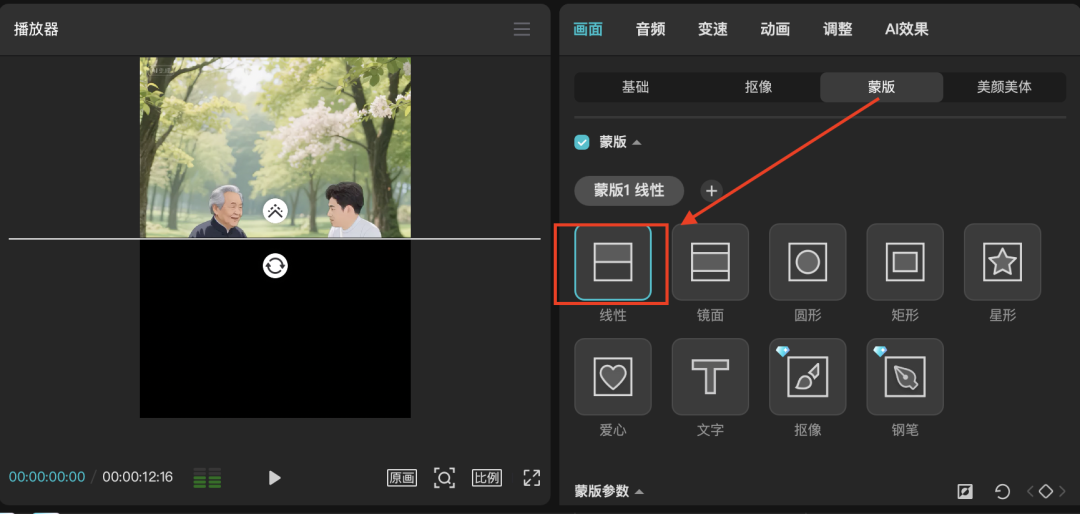The width and height of the screenshot is (1080, 514).
Task: Click the 比例 aspect ratio button
Action: [486, 477]
